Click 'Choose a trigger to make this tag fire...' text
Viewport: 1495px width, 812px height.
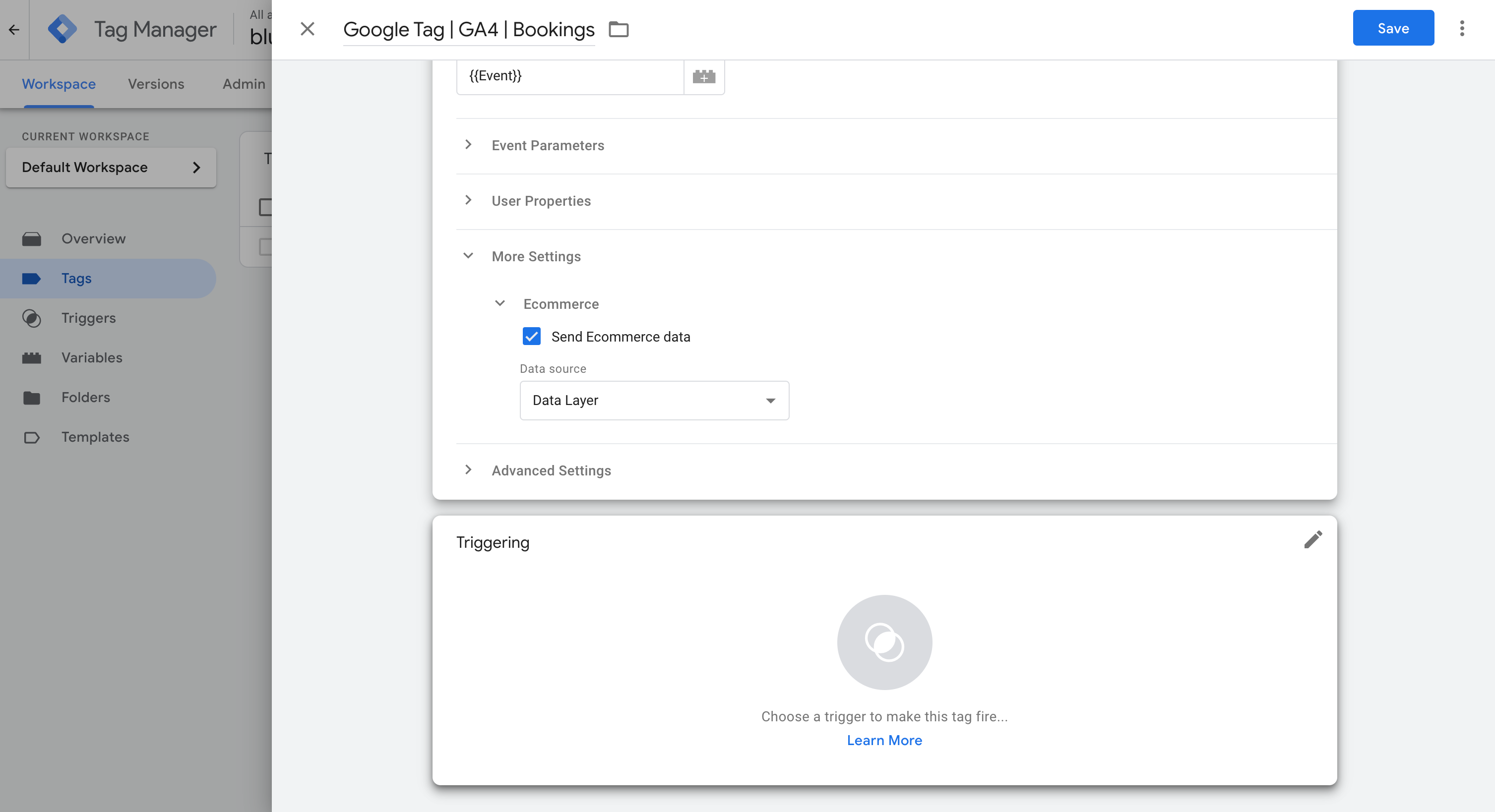point(884,716)
